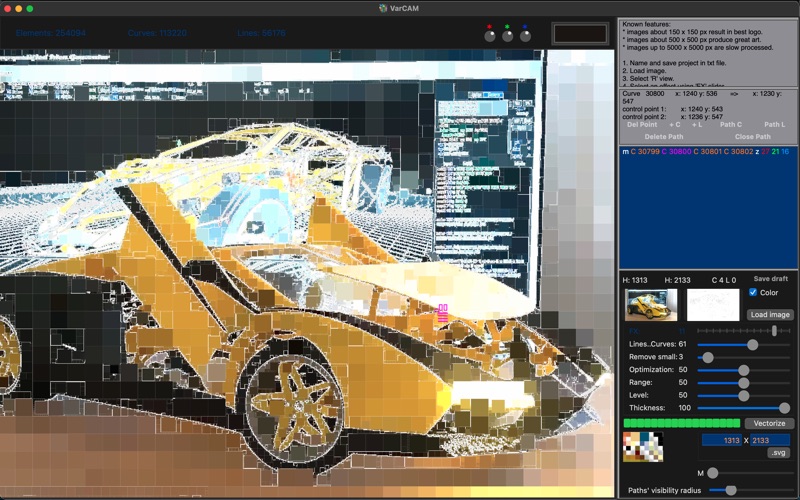Click the green value 21 in path row
Screen dimensions: 800x500
[776, 152]
